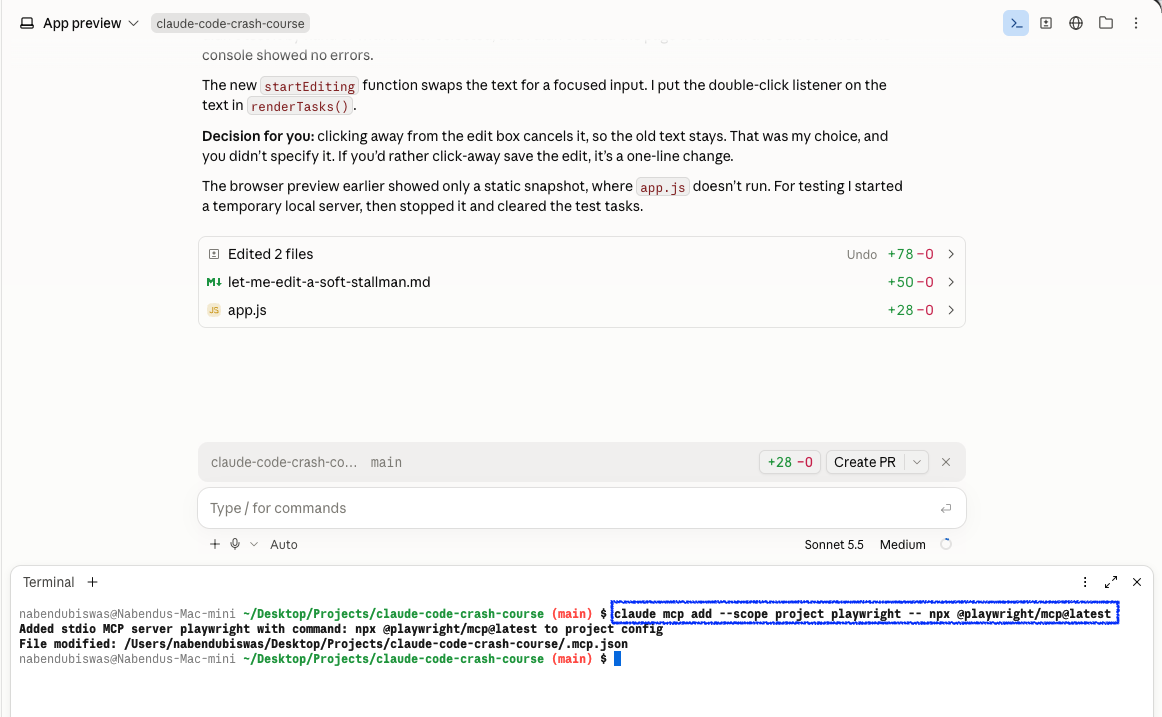Viewport: 1162px width, 717px height.
Task: Open the diff review panel icon
Action: 1046,23
